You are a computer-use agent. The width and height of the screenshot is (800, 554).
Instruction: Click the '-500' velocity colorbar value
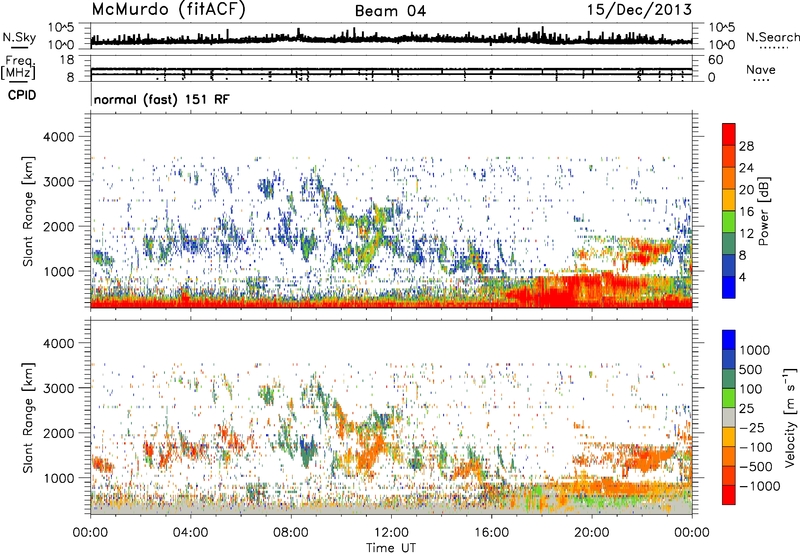coord(756,466)
